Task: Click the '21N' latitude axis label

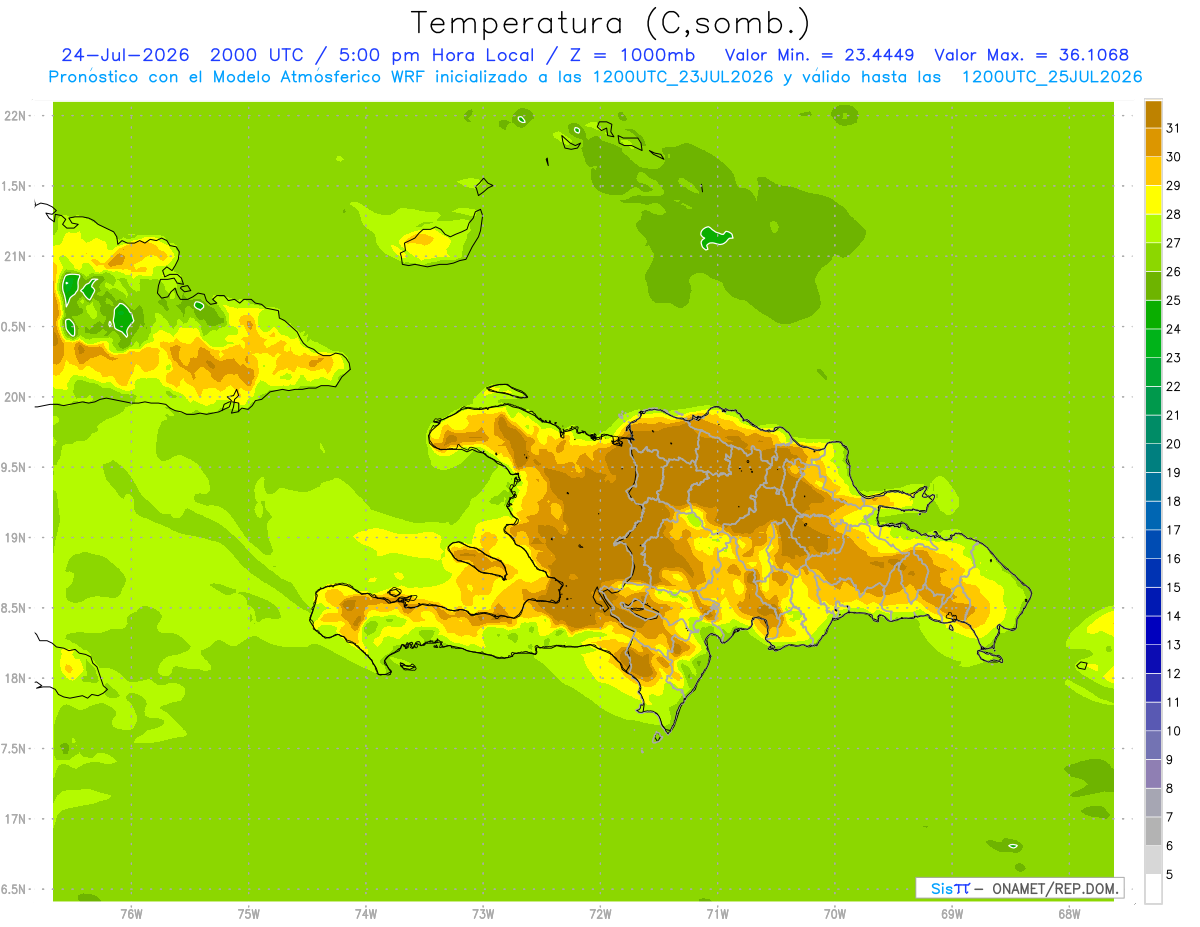Action: [16, 256]
